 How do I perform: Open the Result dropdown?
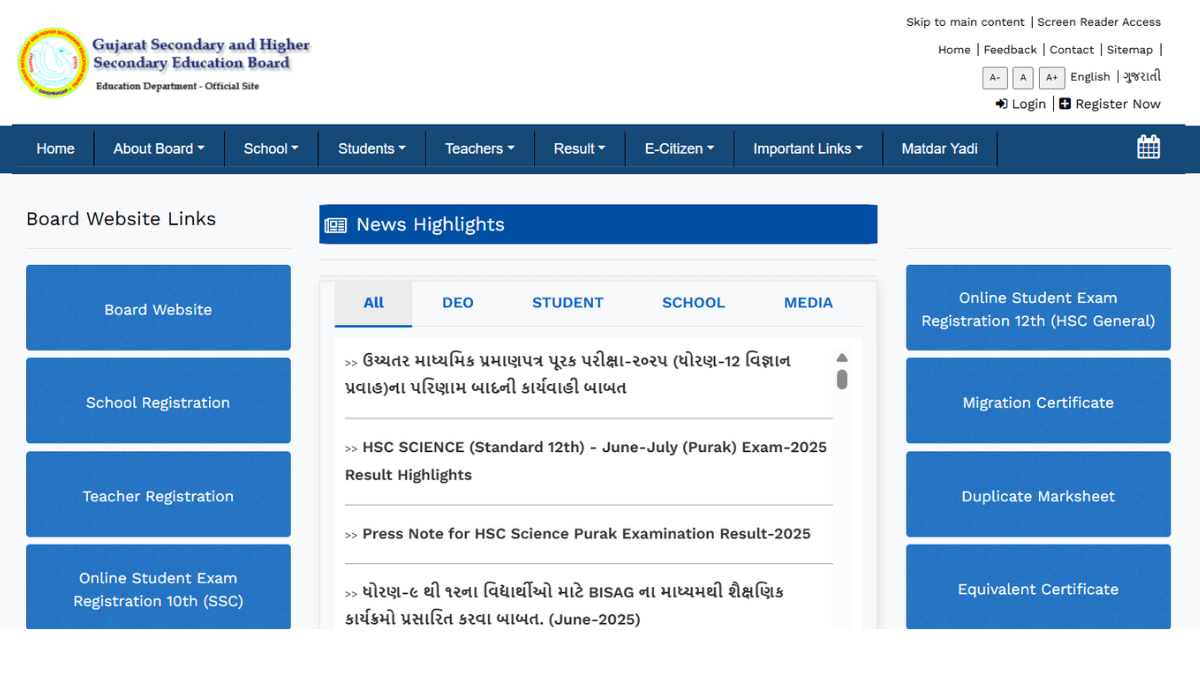pyautogui.click(x=579, y=148)
